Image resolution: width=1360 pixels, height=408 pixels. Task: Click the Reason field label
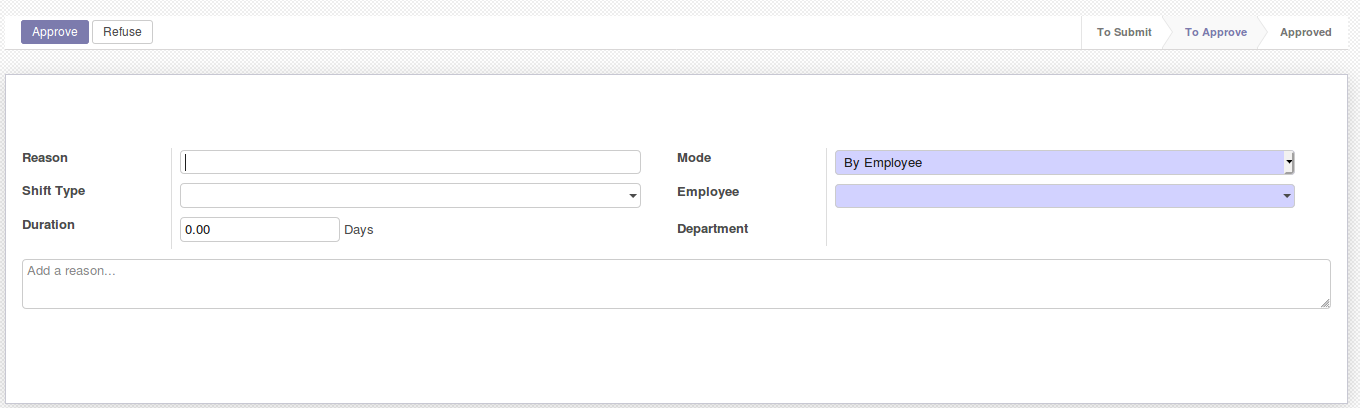click(45, 158)
